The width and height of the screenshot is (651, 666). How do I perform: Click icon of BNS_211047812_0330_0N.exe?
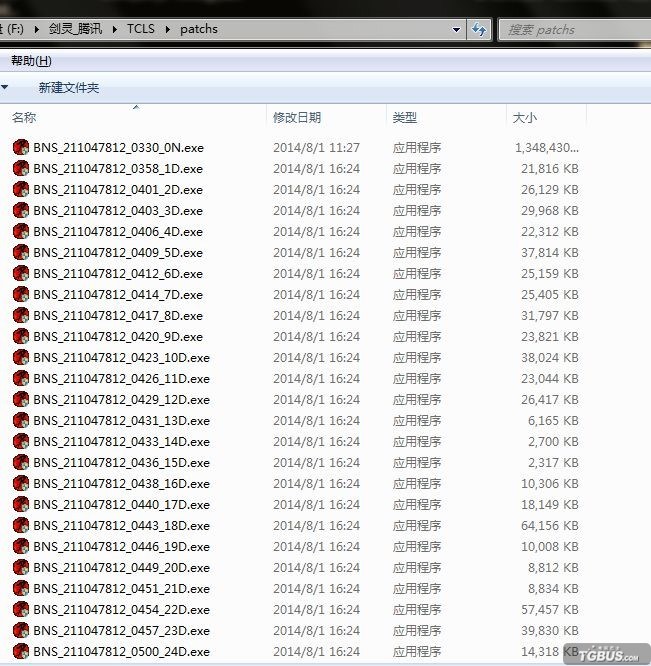pos(21,147)
